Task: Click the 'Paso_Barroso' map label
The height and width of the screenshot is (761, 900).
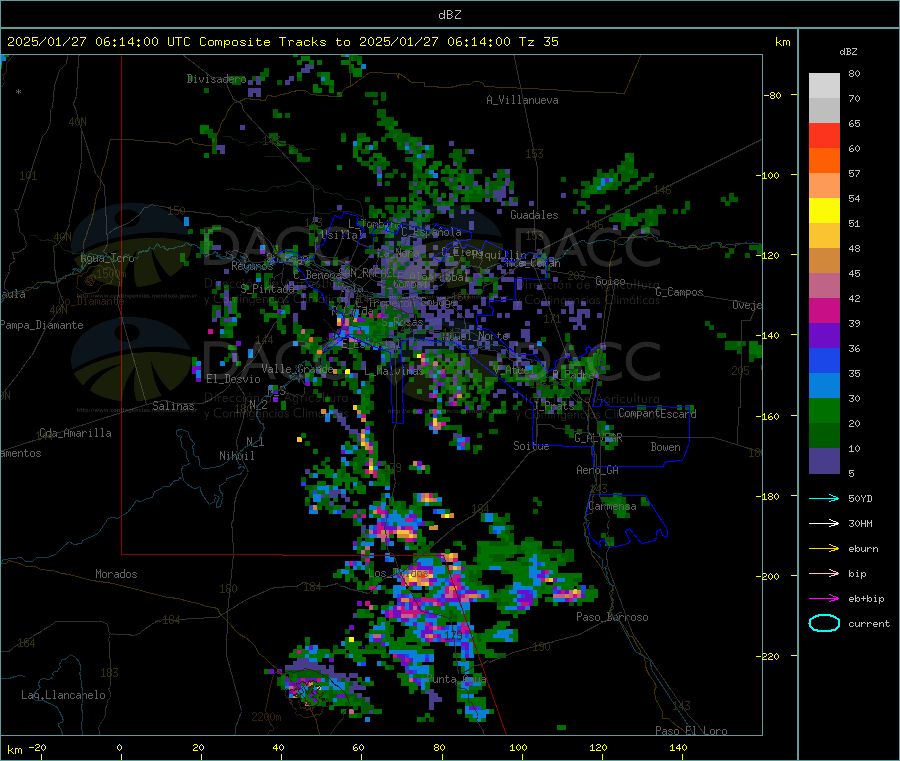Action: 612,617
